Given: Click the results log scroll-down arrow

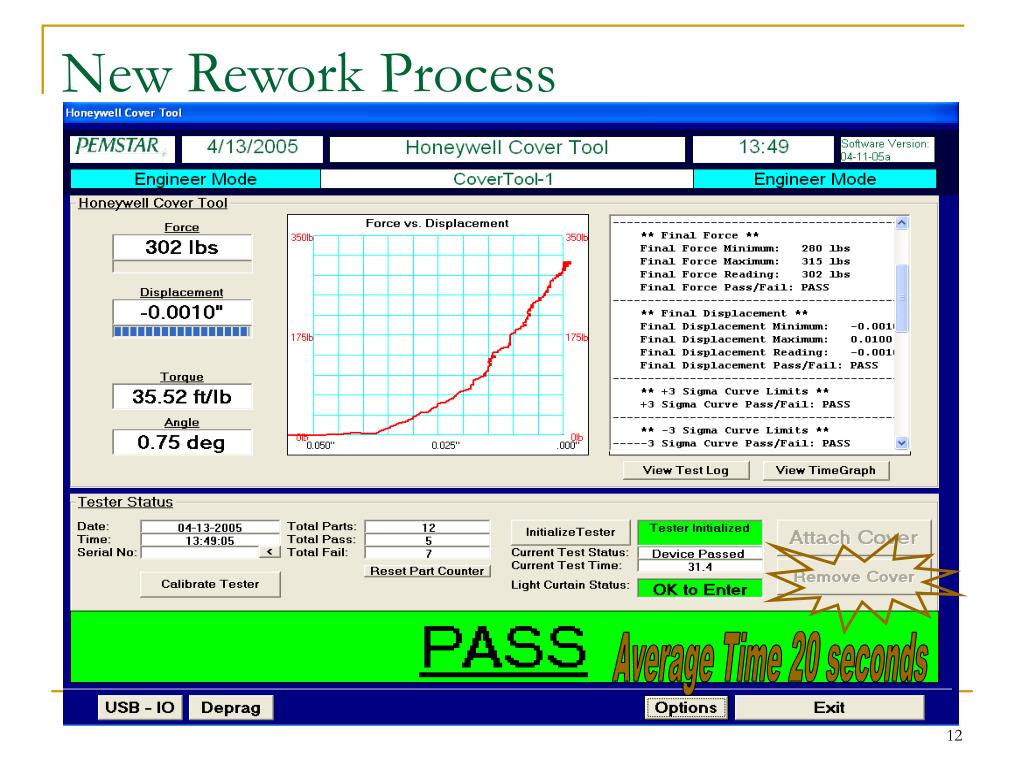Looking at the screenshot, I should tap(902, 443).
